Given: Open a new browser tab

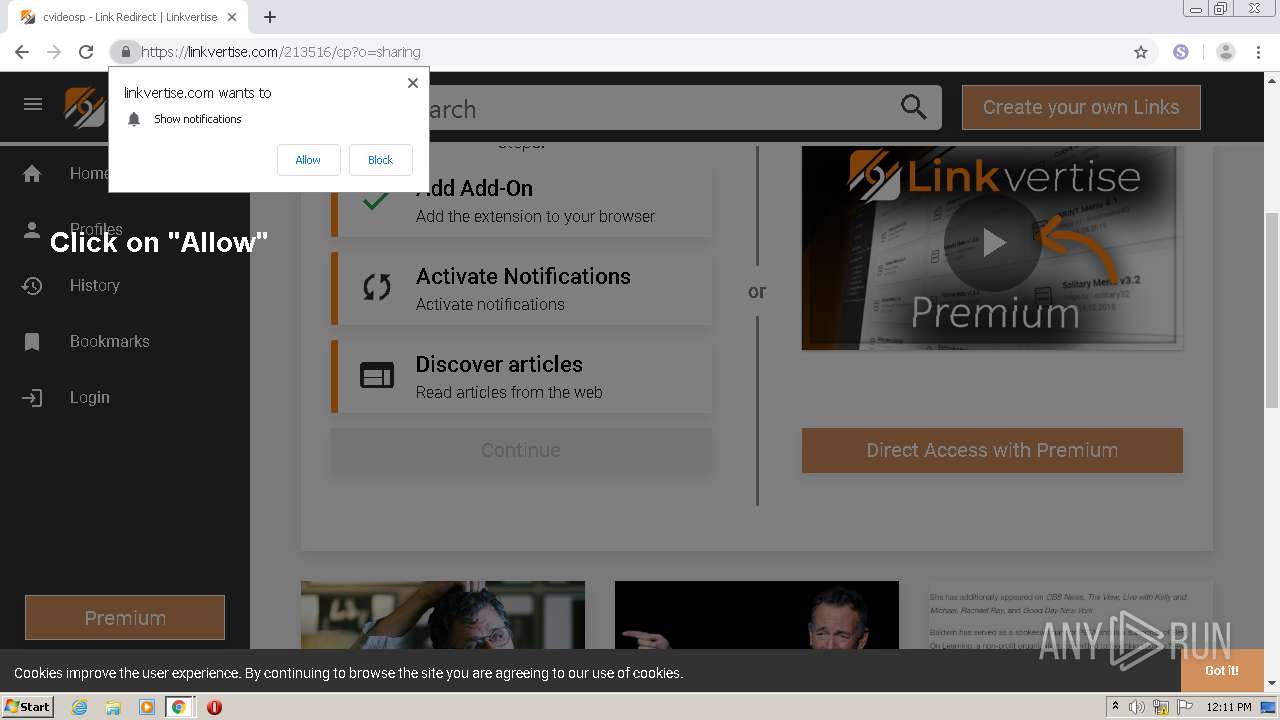Looking at the screenshot, I should [270, 17].
